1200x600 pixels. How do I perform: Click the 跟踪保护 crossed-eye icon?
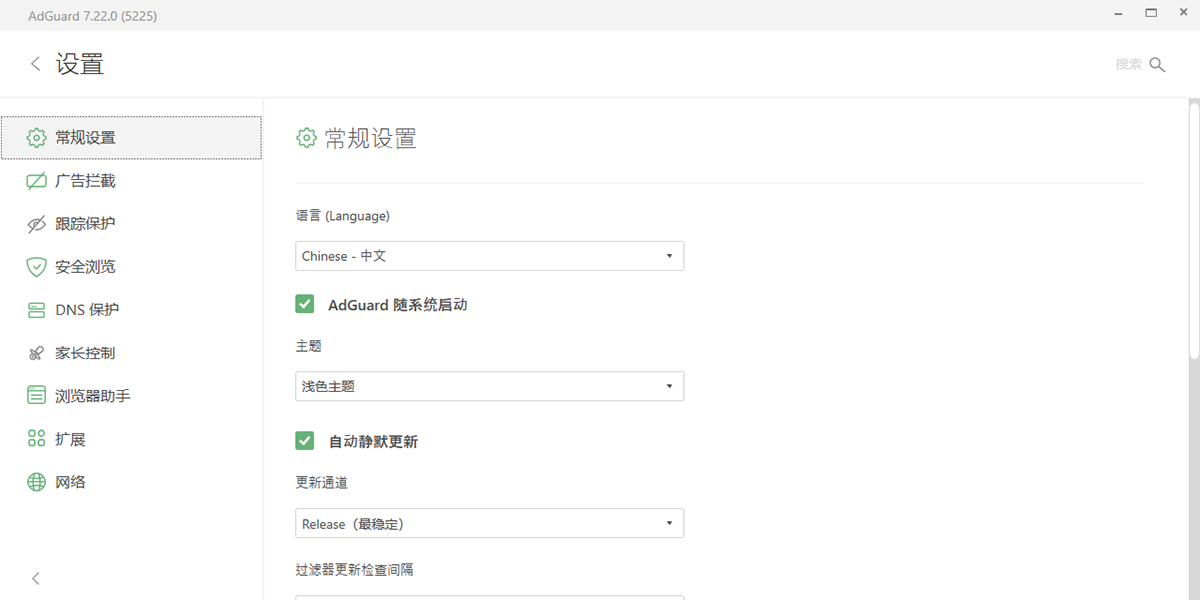37,224
